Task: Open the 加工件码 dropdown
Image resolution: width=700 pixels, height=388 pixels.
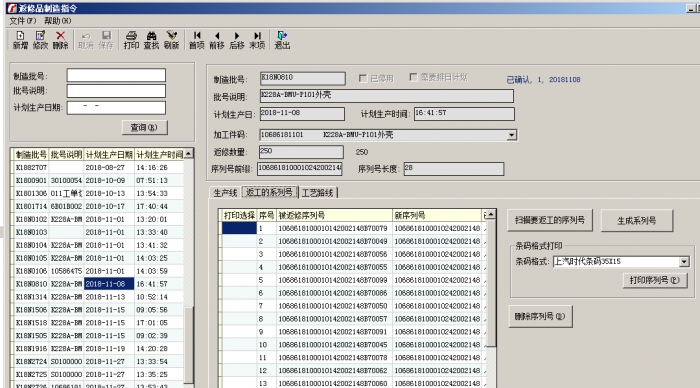Action: (512, 135)
